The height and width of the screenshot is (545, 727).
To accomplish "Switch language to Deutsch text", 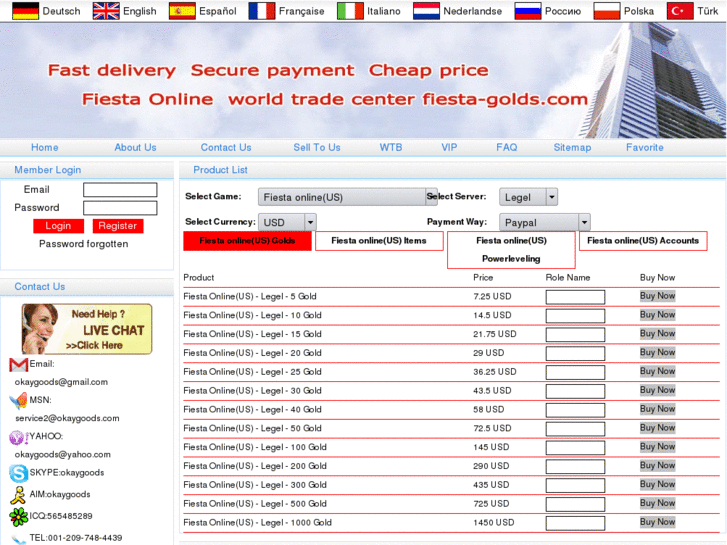I will click(x=61, y=11).
